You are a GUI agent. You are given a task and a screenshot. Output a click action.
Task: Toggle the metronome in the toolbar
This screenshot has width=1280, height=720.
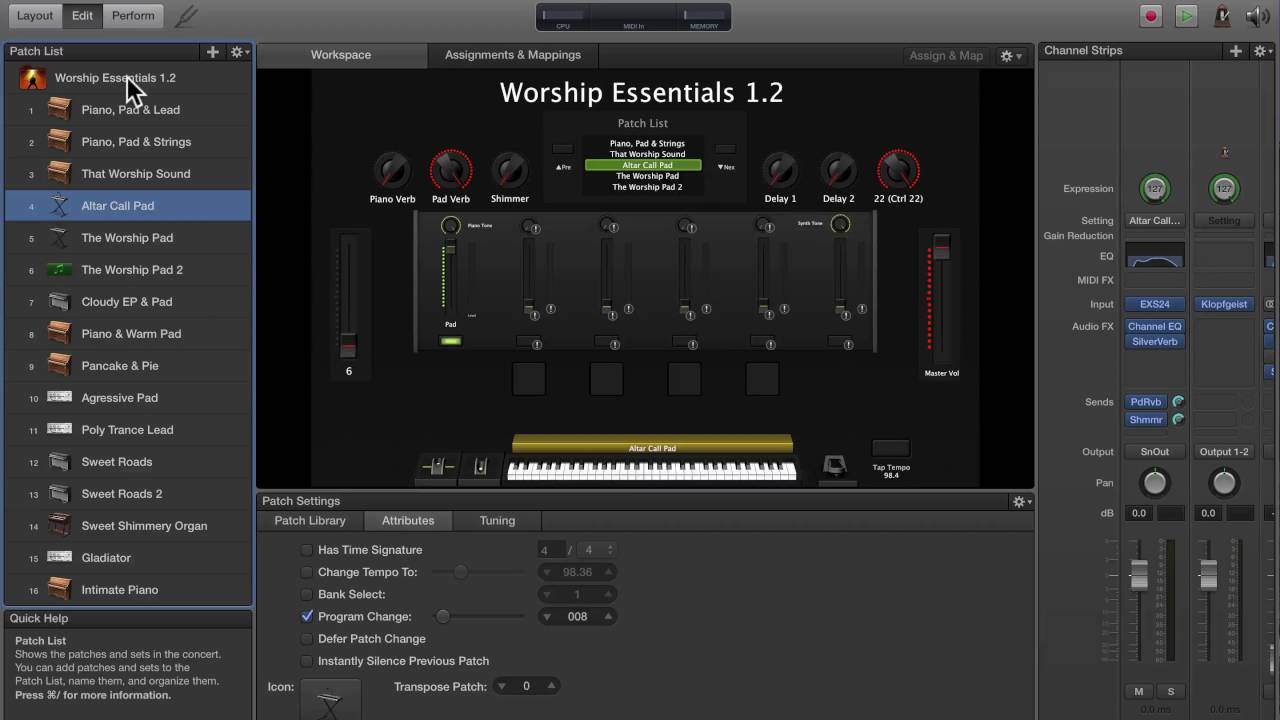point(1221,16)
